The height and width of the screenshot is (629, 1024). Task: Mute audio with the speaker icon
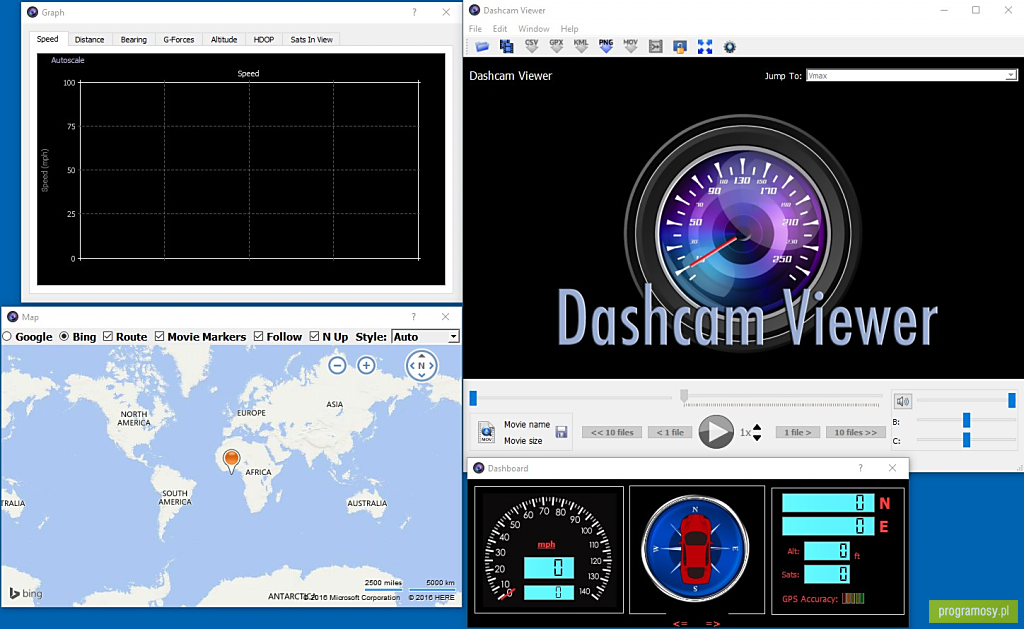(x=903, y=401)
